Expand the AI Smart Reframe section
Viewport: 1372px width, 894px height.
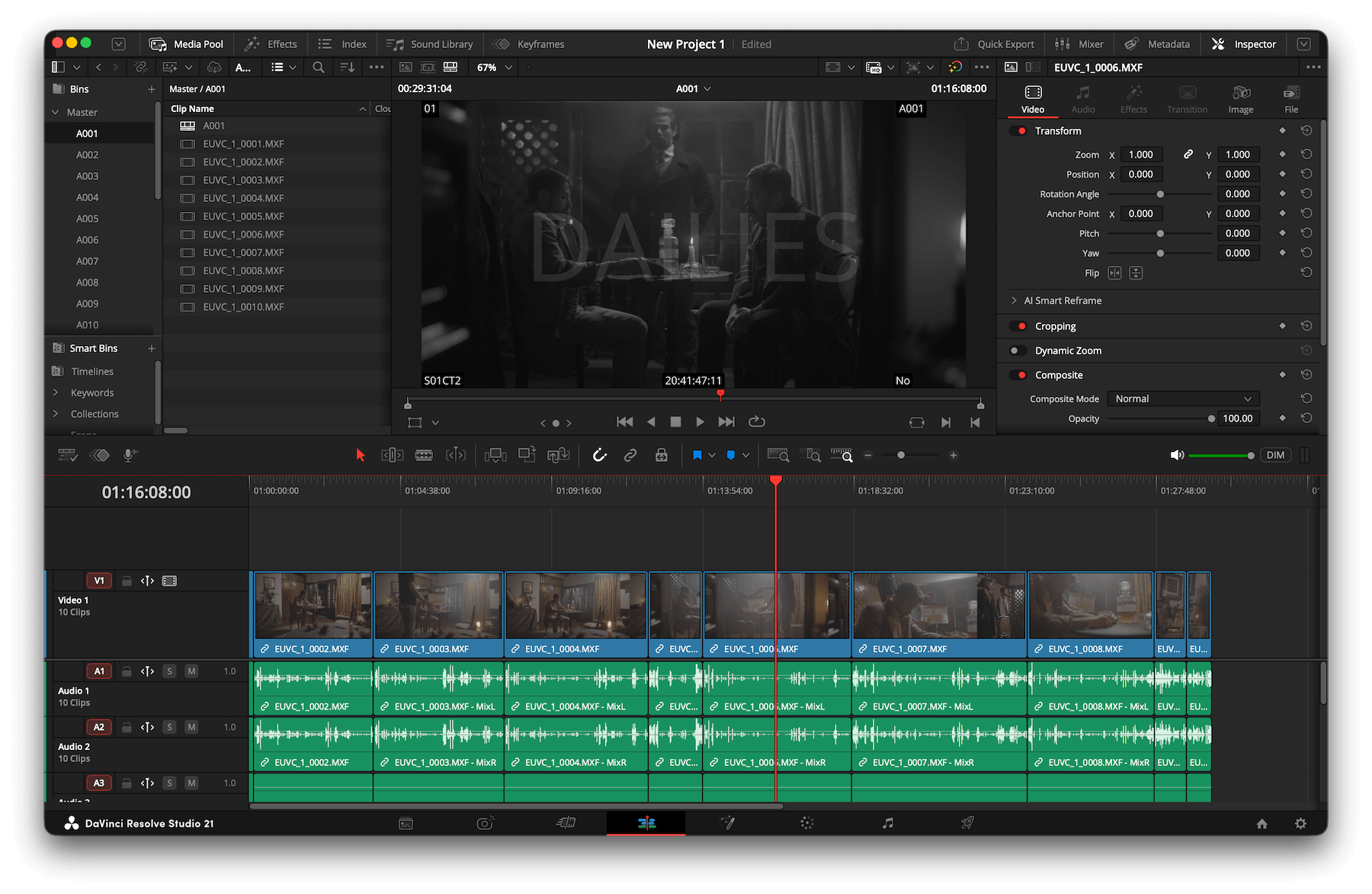pyautogui.click(x=1014, y=300)
